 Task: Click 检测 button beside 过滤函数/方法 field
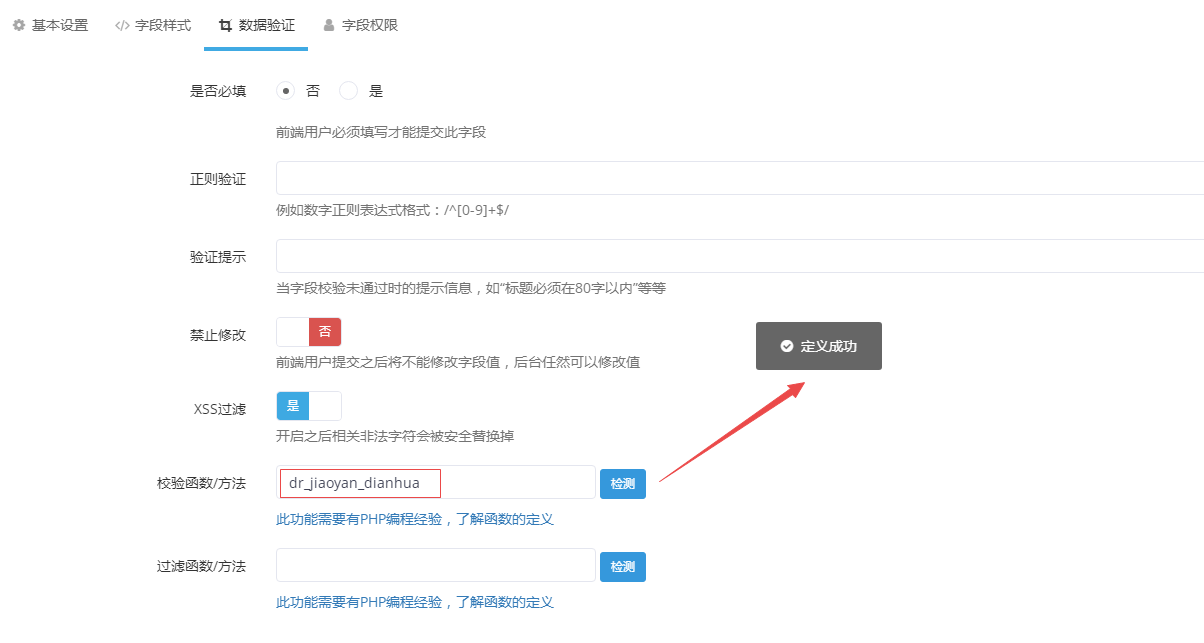tap(622, 565)
